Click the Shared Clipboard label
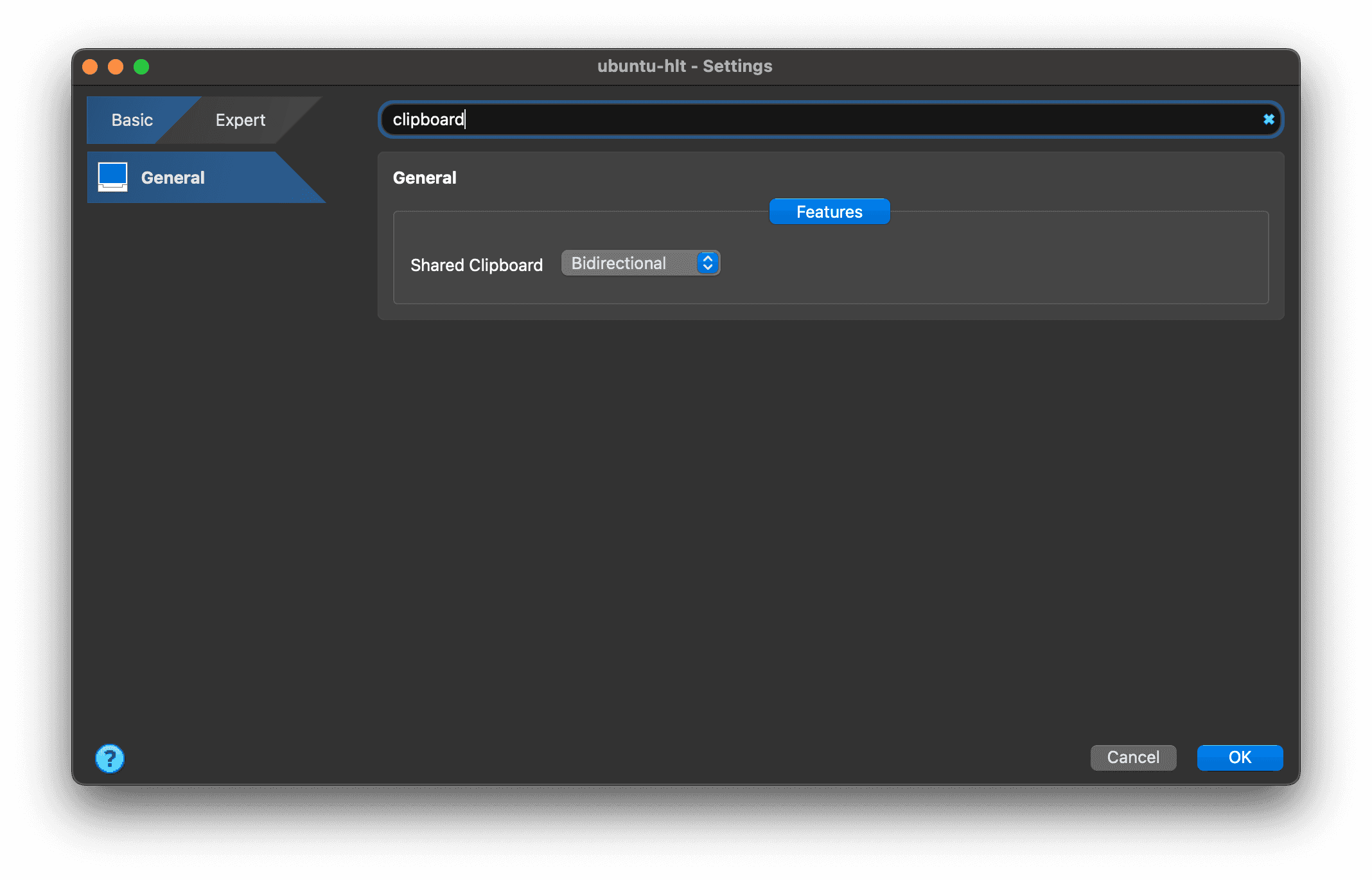This screenshot has height=880, width=1372. click(477, 265)
